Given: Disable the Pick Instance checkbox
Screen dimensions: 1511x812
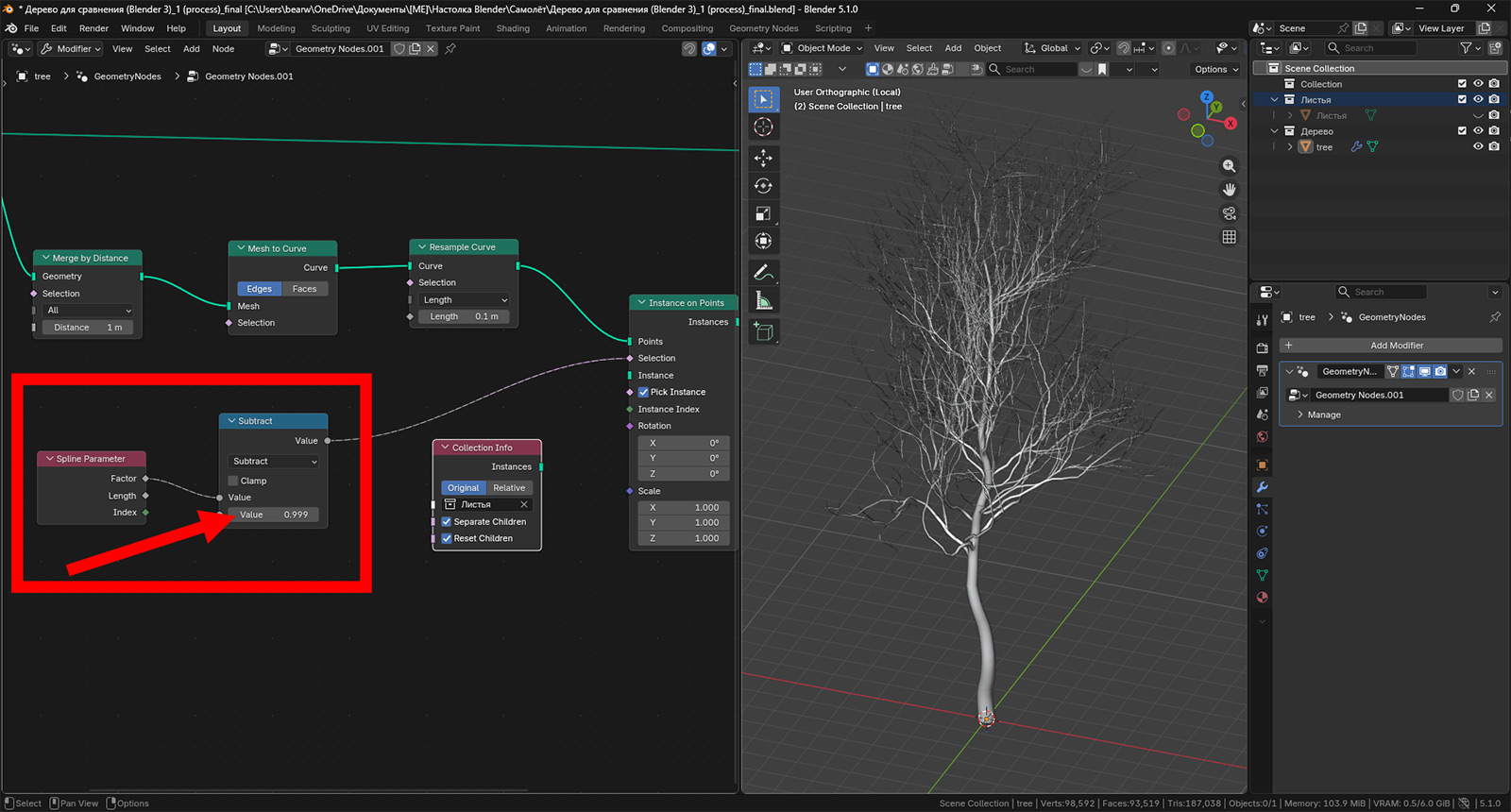Looking at the screenshot, I should pyautogui.click(x=643, y=392).
